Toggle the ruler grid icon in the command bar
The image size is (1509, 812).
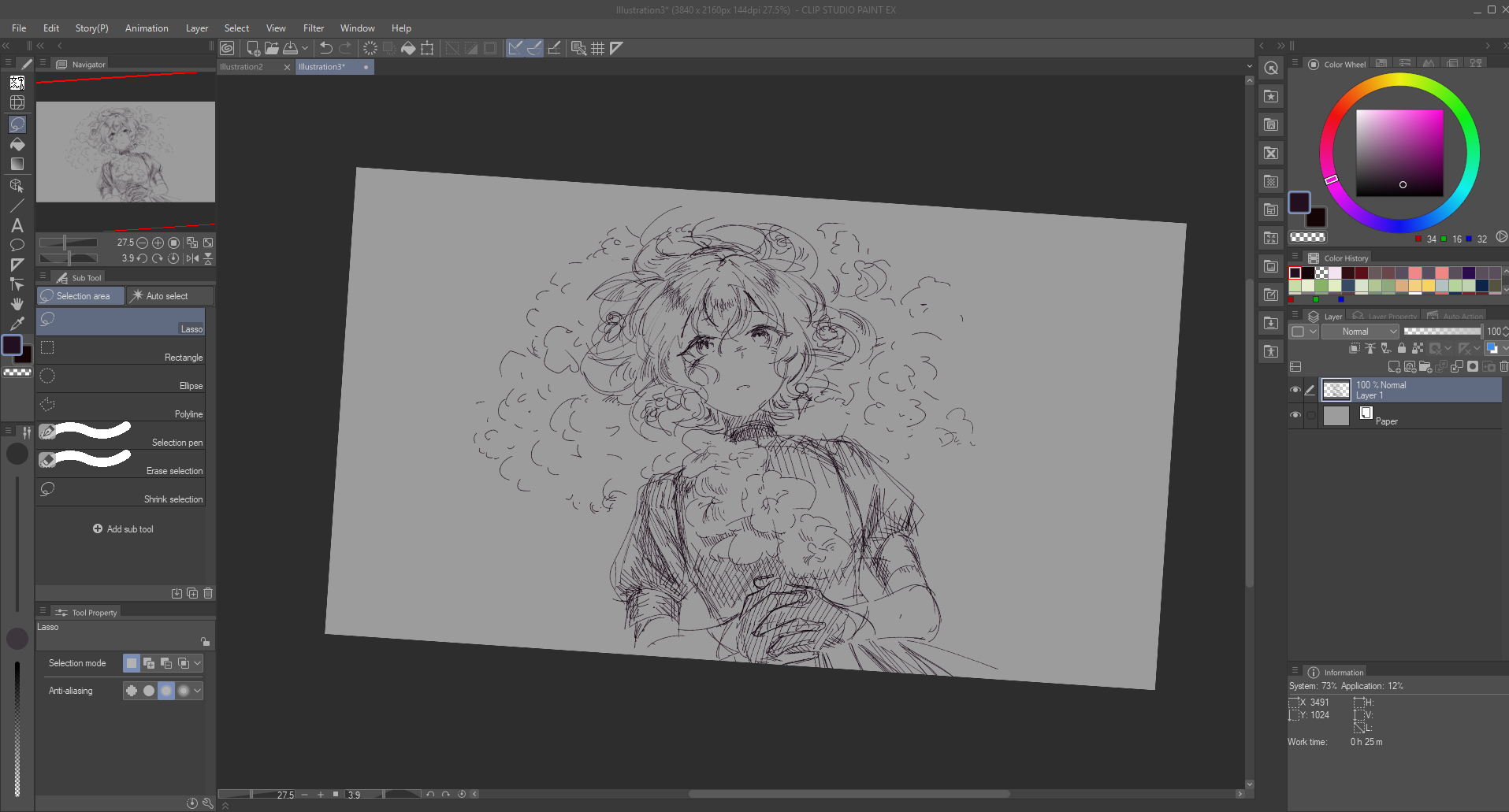[597, 48]
